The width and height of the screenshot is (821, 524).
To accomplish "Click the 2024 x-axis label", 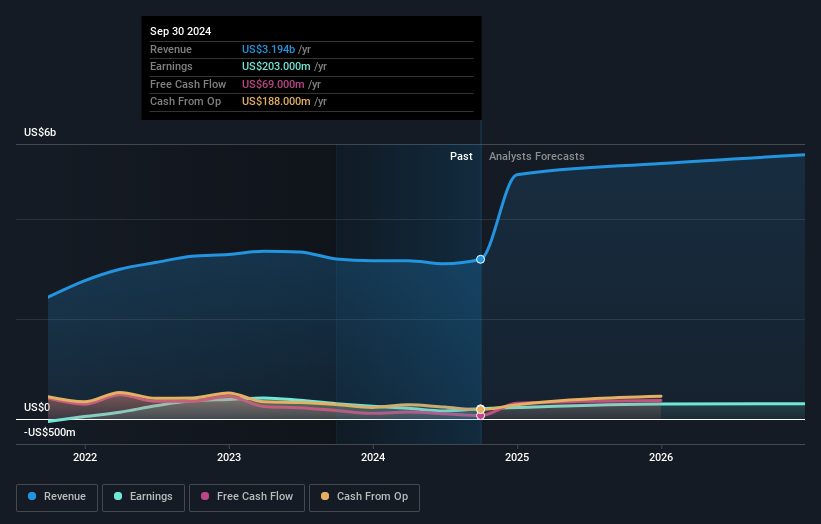I will click(373, 457).
